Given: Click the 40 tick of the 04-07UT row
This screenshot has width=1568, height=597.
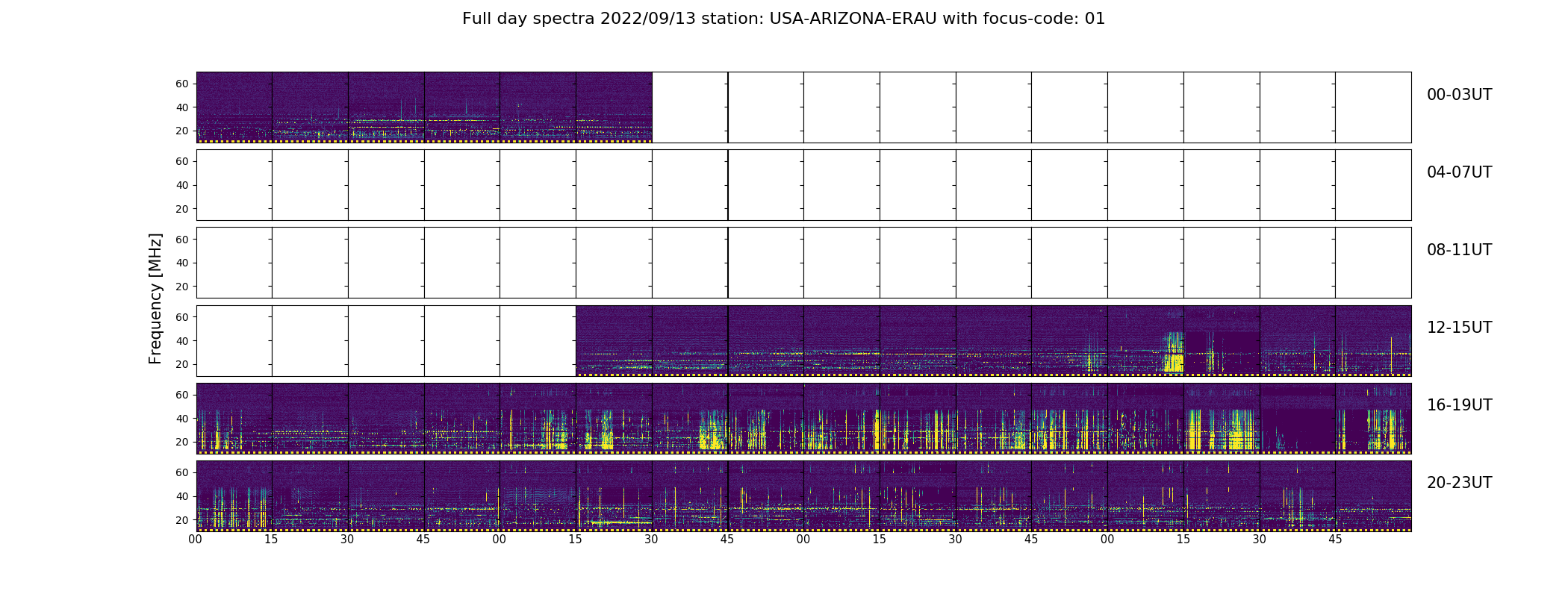Looking at the screenshot, I should click(x=181, y=185).
